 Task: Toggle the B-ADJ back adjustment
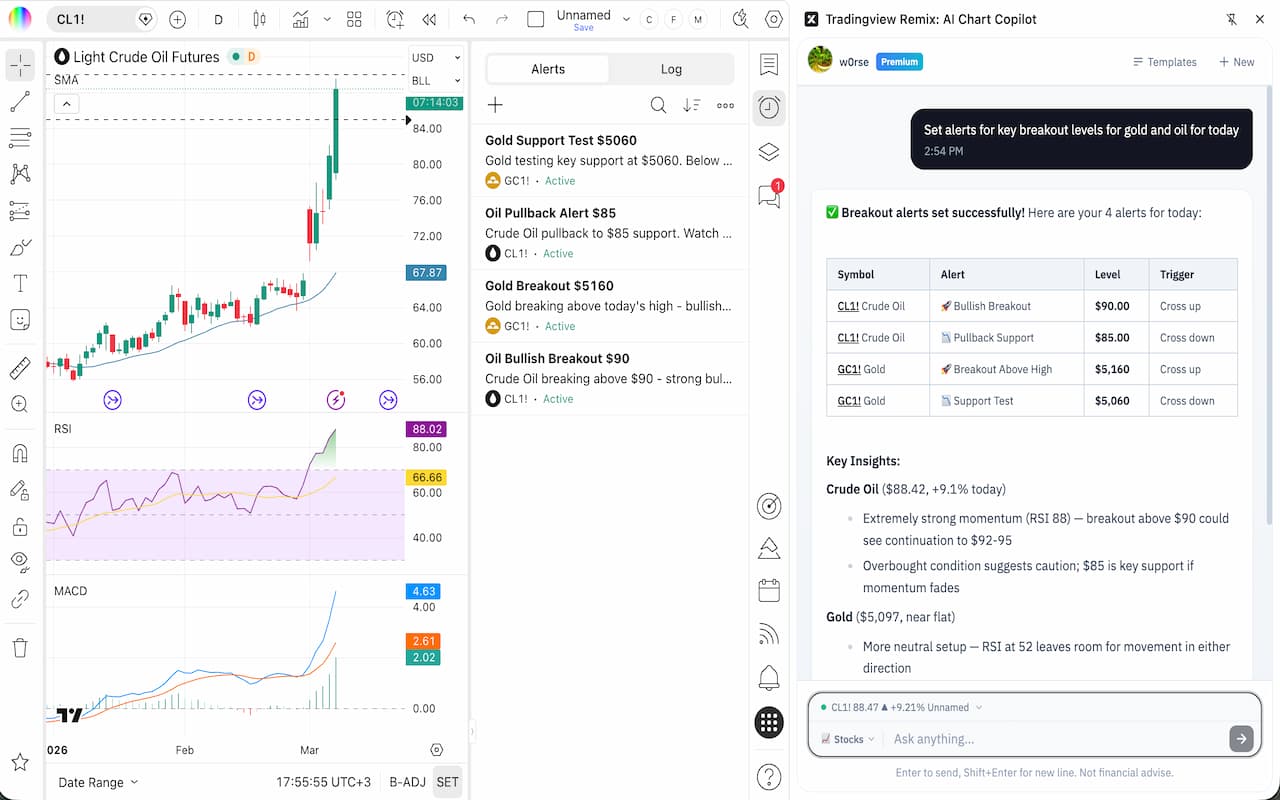pyautogui.click(x=407, y=782)
